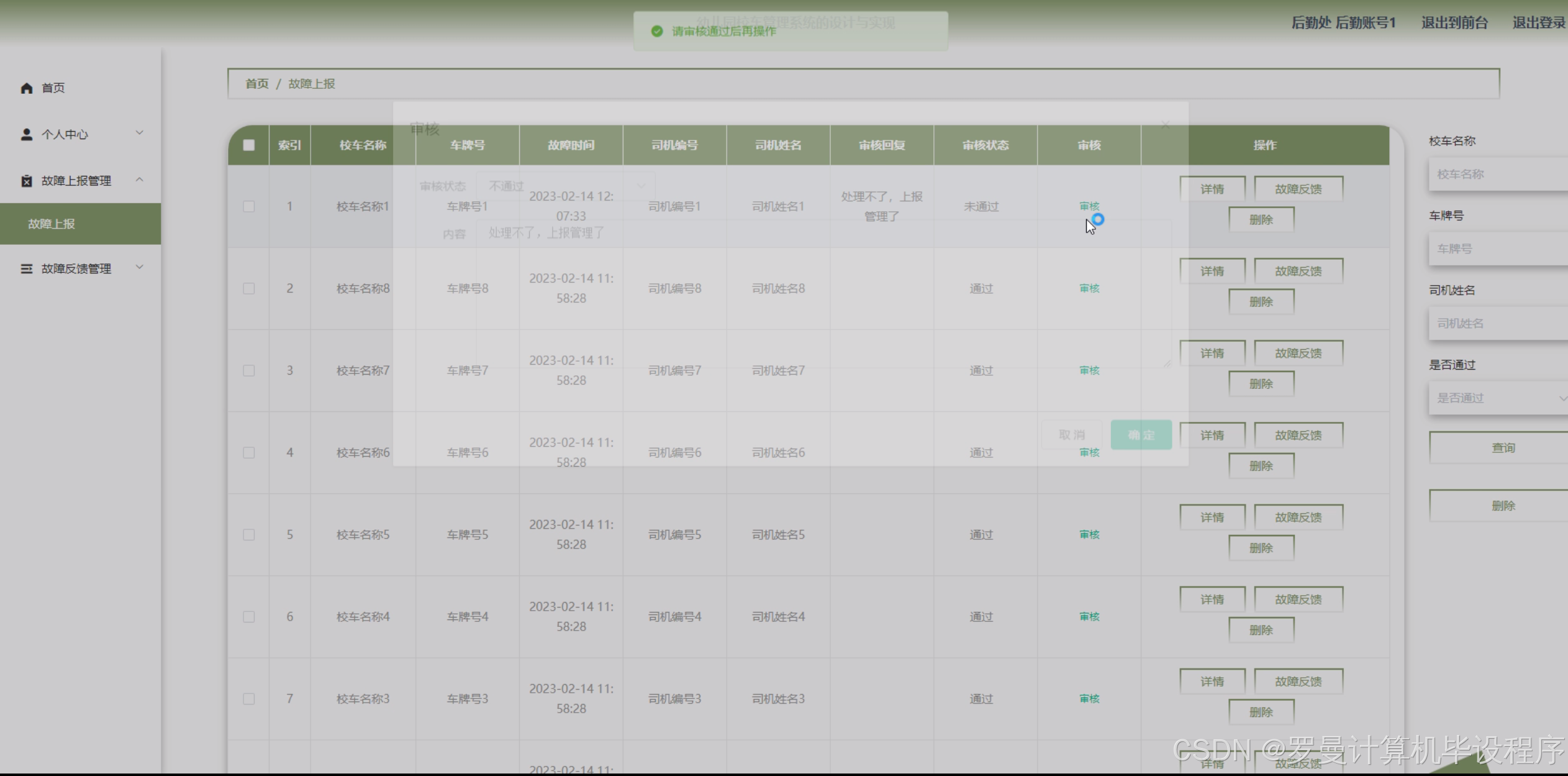Click the clipboard icon beside 故障上报管理

coord(26,181)
